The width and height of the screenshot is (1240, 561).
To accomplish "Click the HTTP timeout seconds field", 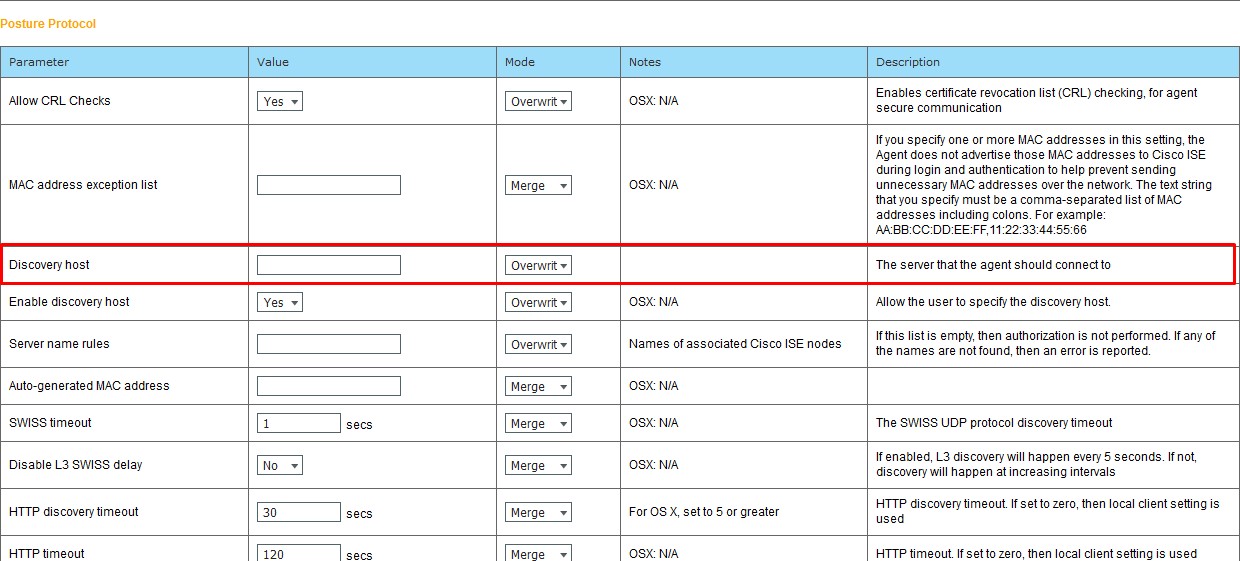I will (x=299, y=553).
